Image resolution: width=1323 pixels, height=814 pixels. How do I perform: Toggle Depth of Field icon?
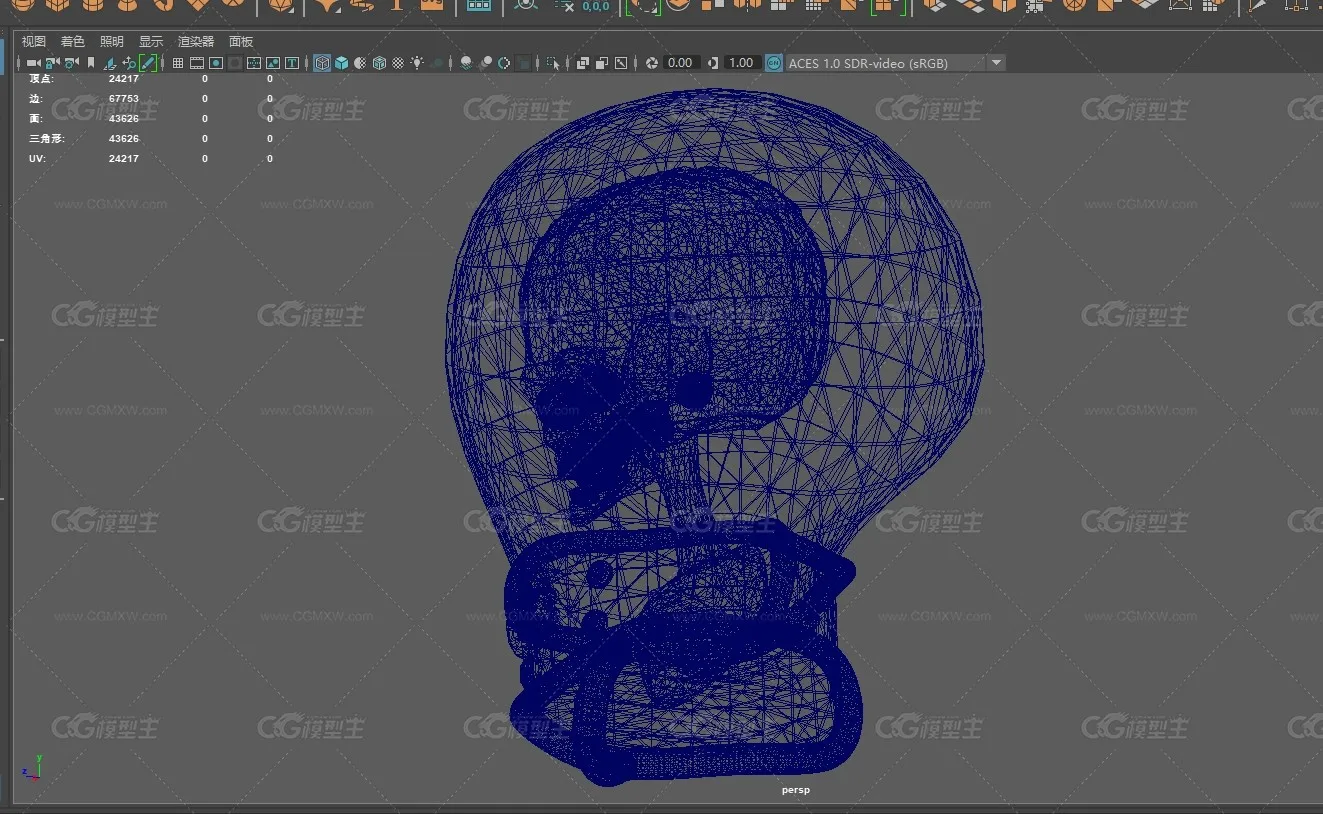pos(524,63)
